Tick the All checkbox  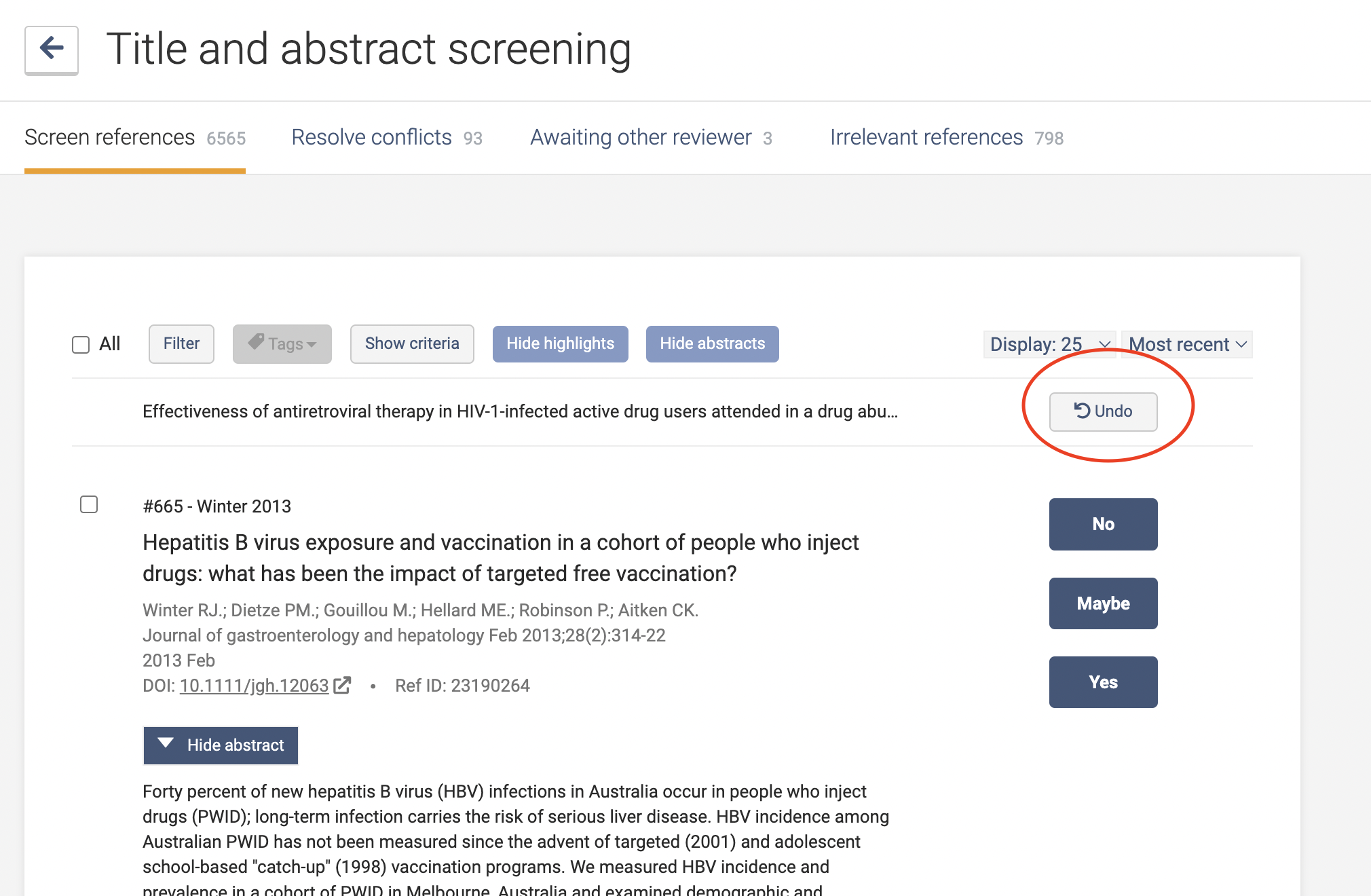click(81, 345)
